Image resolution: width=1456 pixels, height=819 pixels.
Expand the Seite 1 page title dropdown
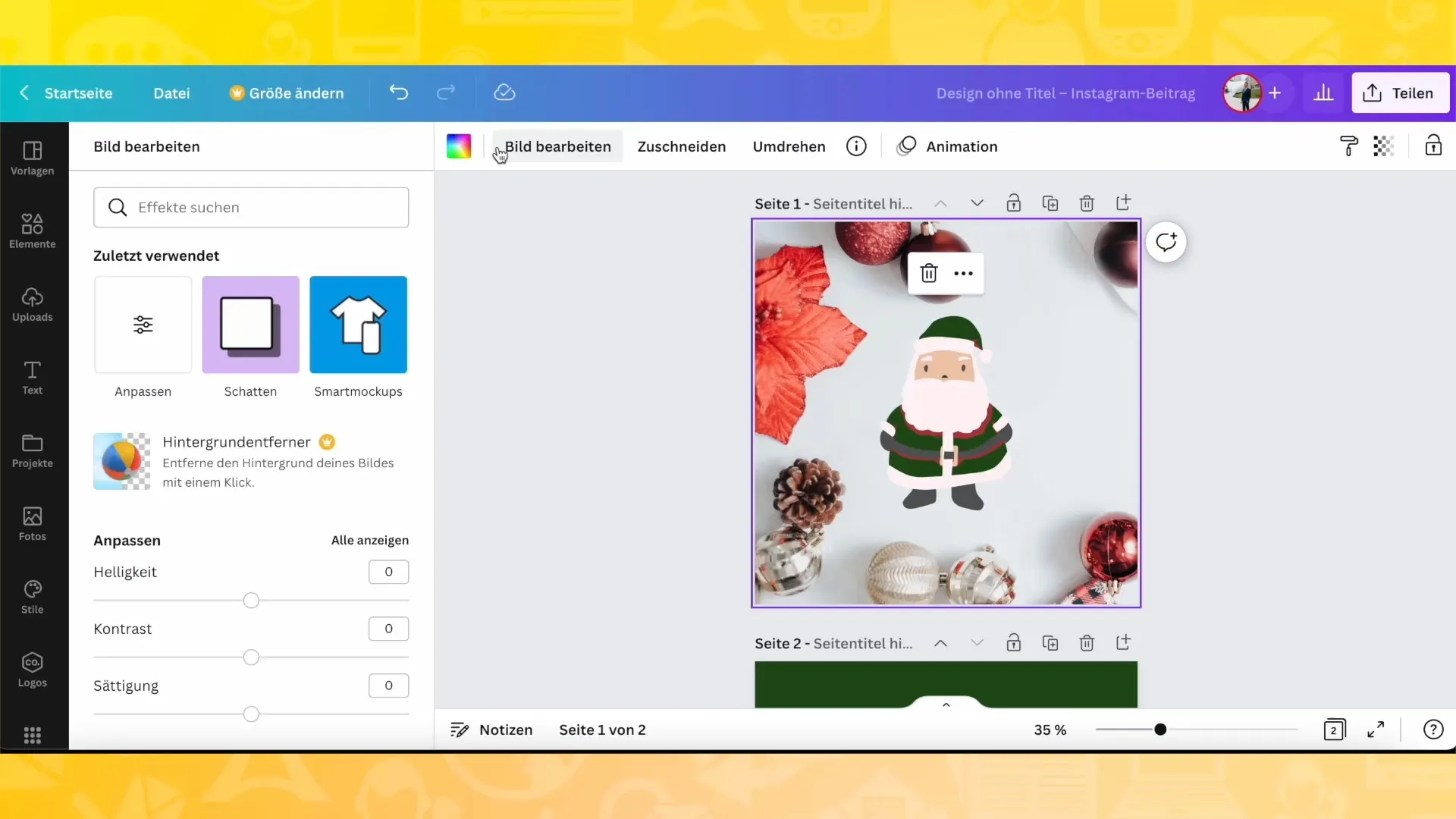point(977,203)
